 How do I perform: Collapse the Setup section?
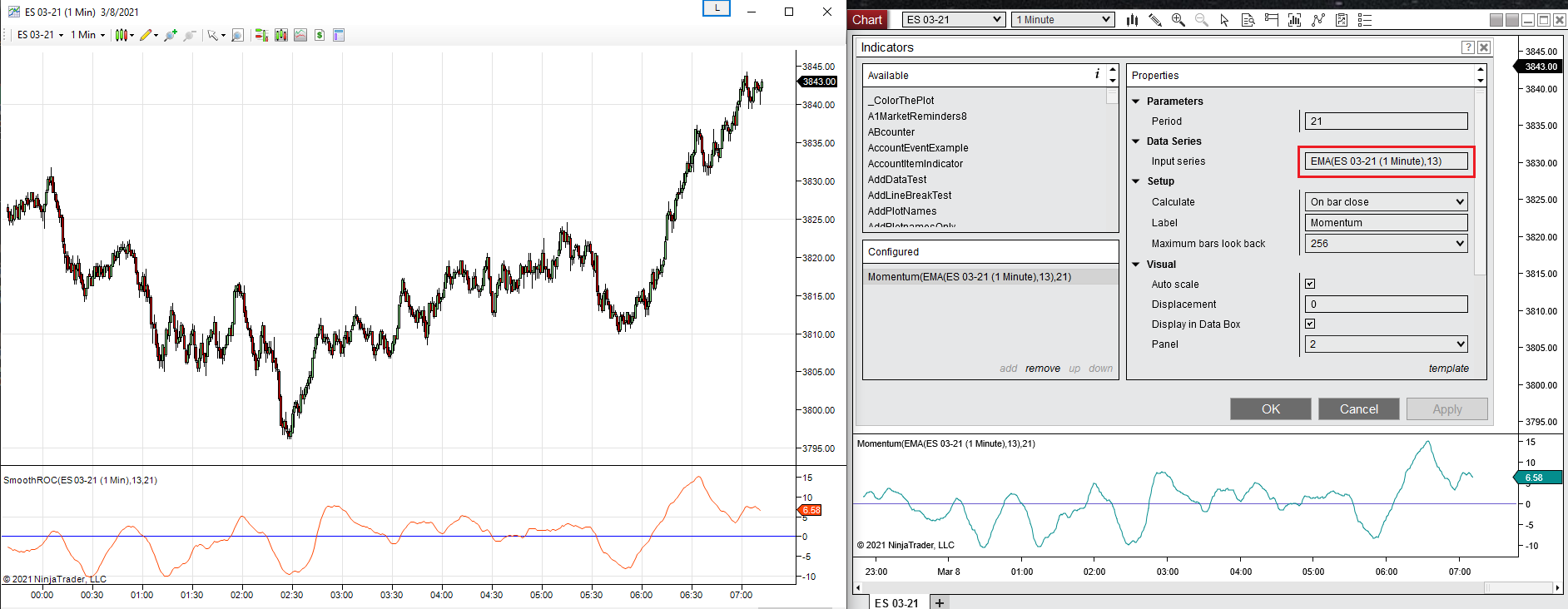pyautogui.click(x=1136, y=181)
